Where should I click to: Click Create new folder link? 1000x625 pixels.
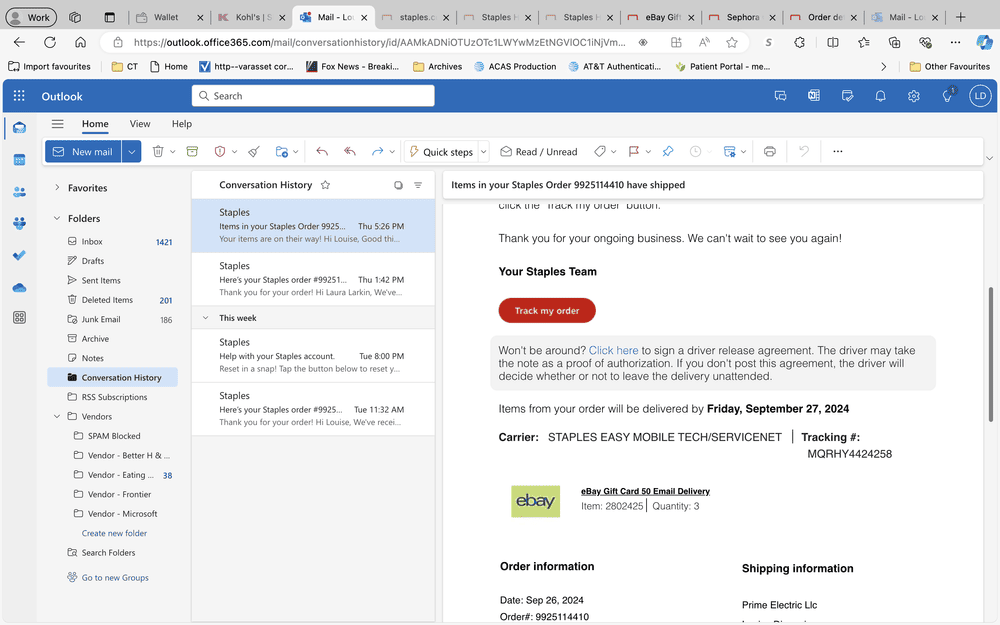click(x=114, y=533)
